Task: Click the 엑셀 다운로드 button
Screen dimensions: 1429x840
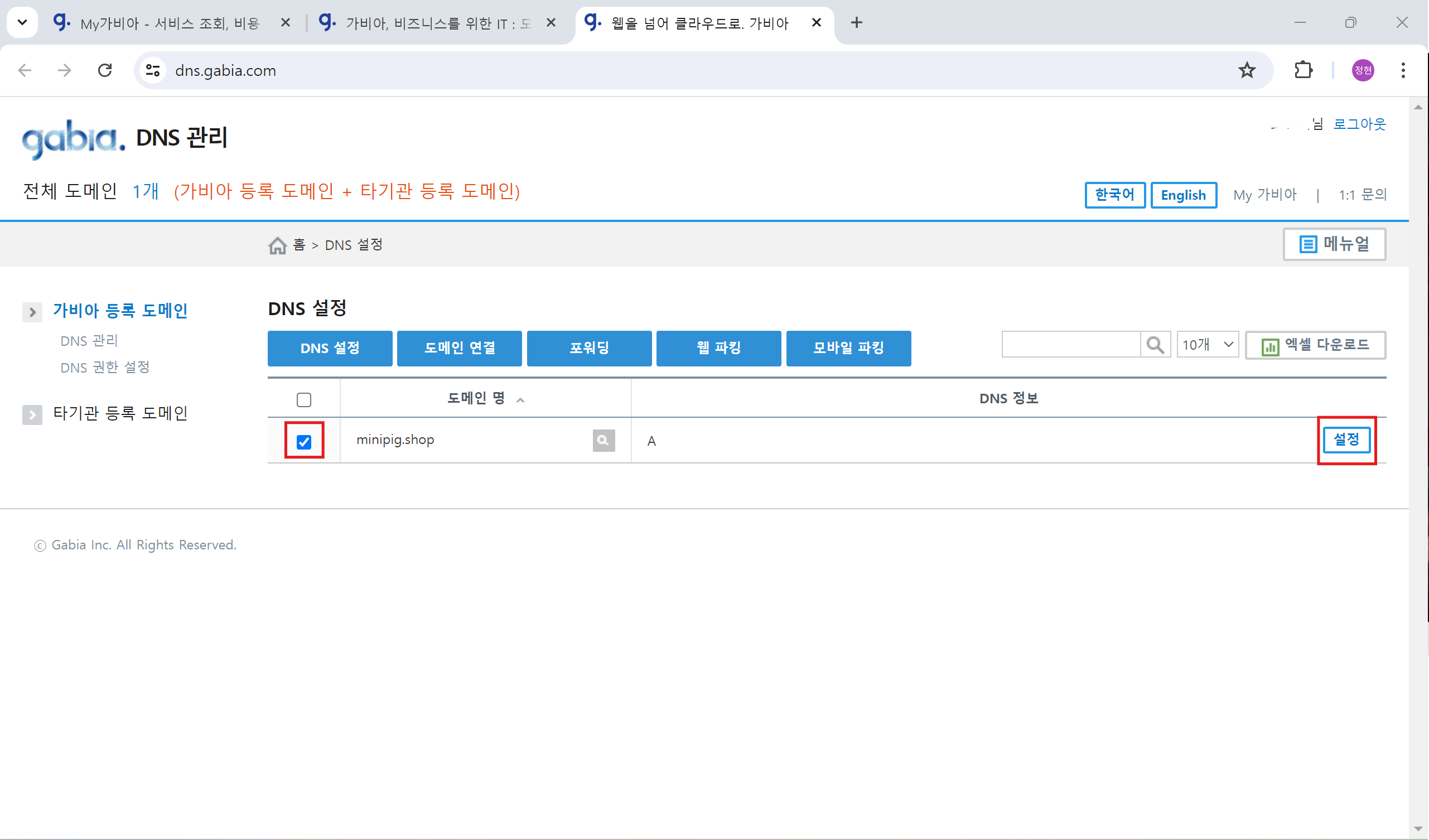Action: pyautogui.click(x=1315, y=345)
